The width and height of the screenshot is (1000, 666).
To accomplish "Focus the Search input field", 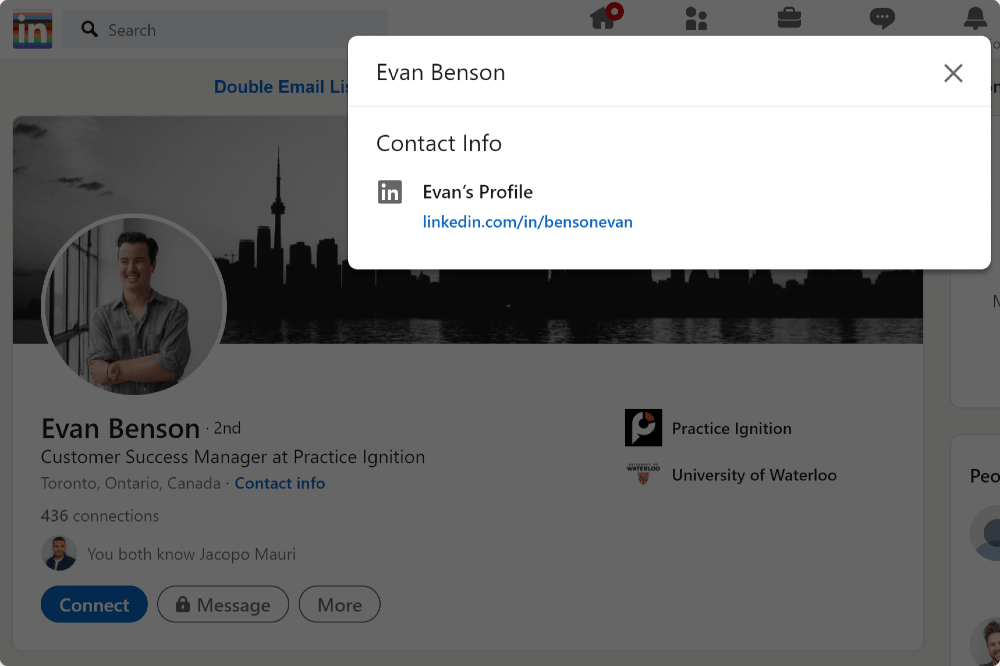I will 226,30.
